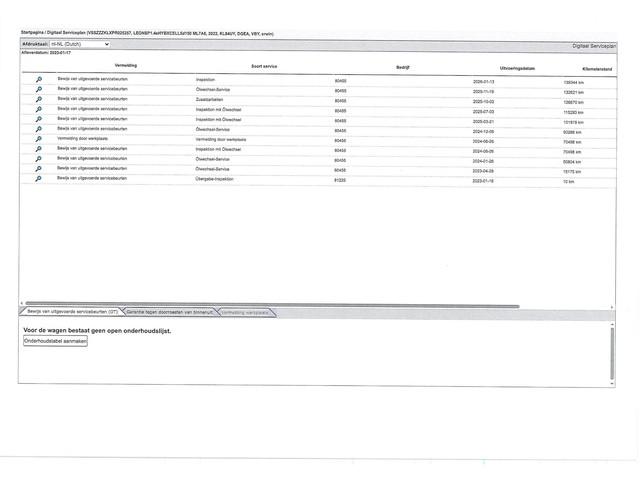
Task: Sort by the Uitvoeringsdatum column header
Action: point(517,68)
